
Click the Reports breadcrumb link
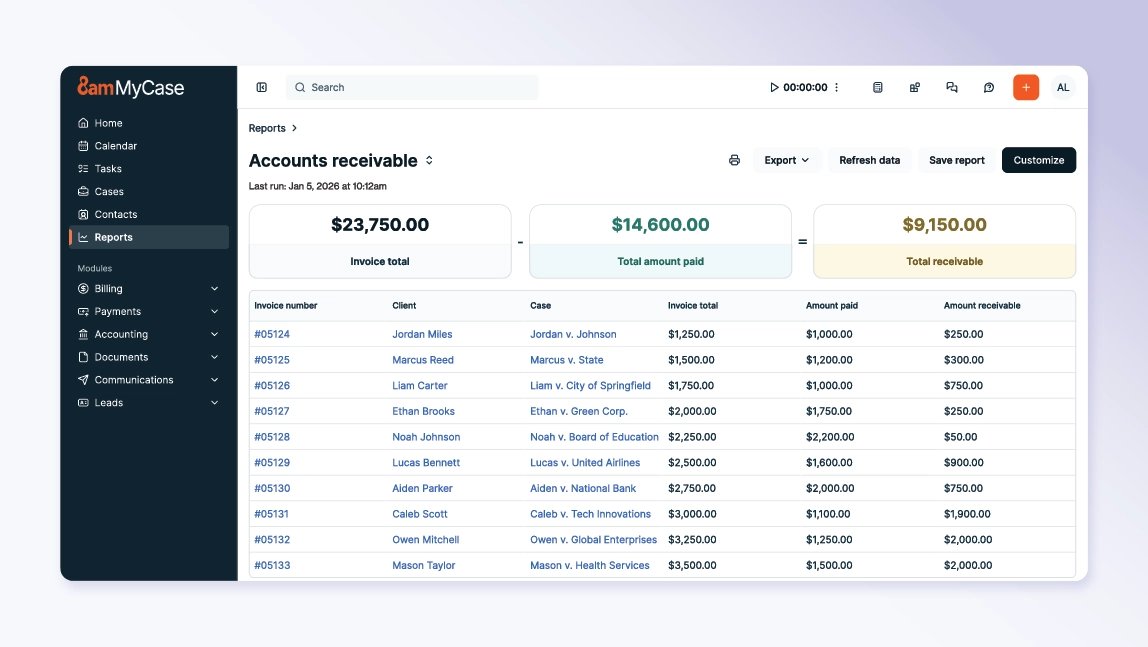pos(266,128)
